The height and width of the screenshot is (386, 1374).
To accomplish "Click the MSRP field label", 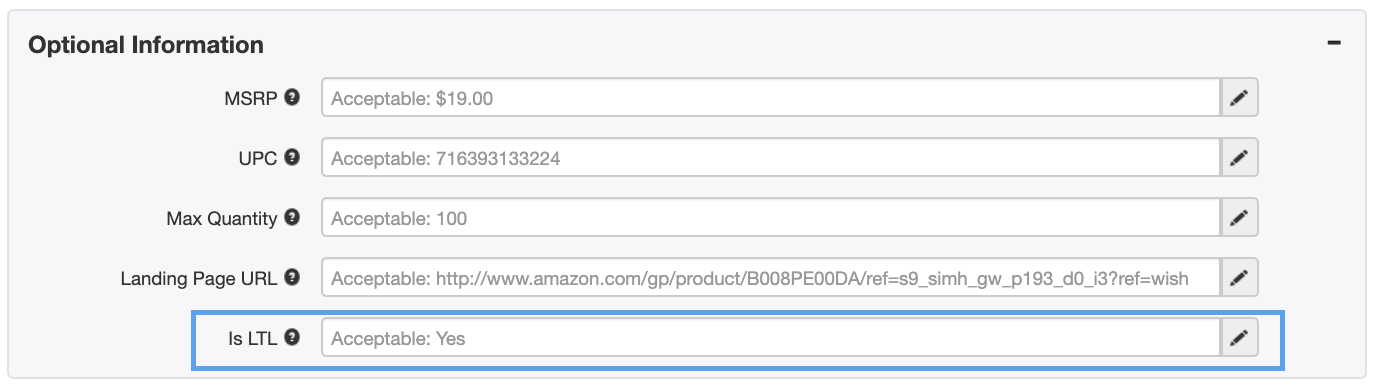I will (251, 98).
